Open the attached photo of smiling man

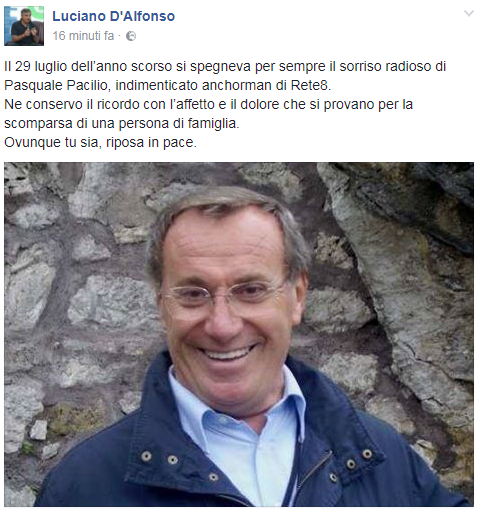(x=239, y=334)
